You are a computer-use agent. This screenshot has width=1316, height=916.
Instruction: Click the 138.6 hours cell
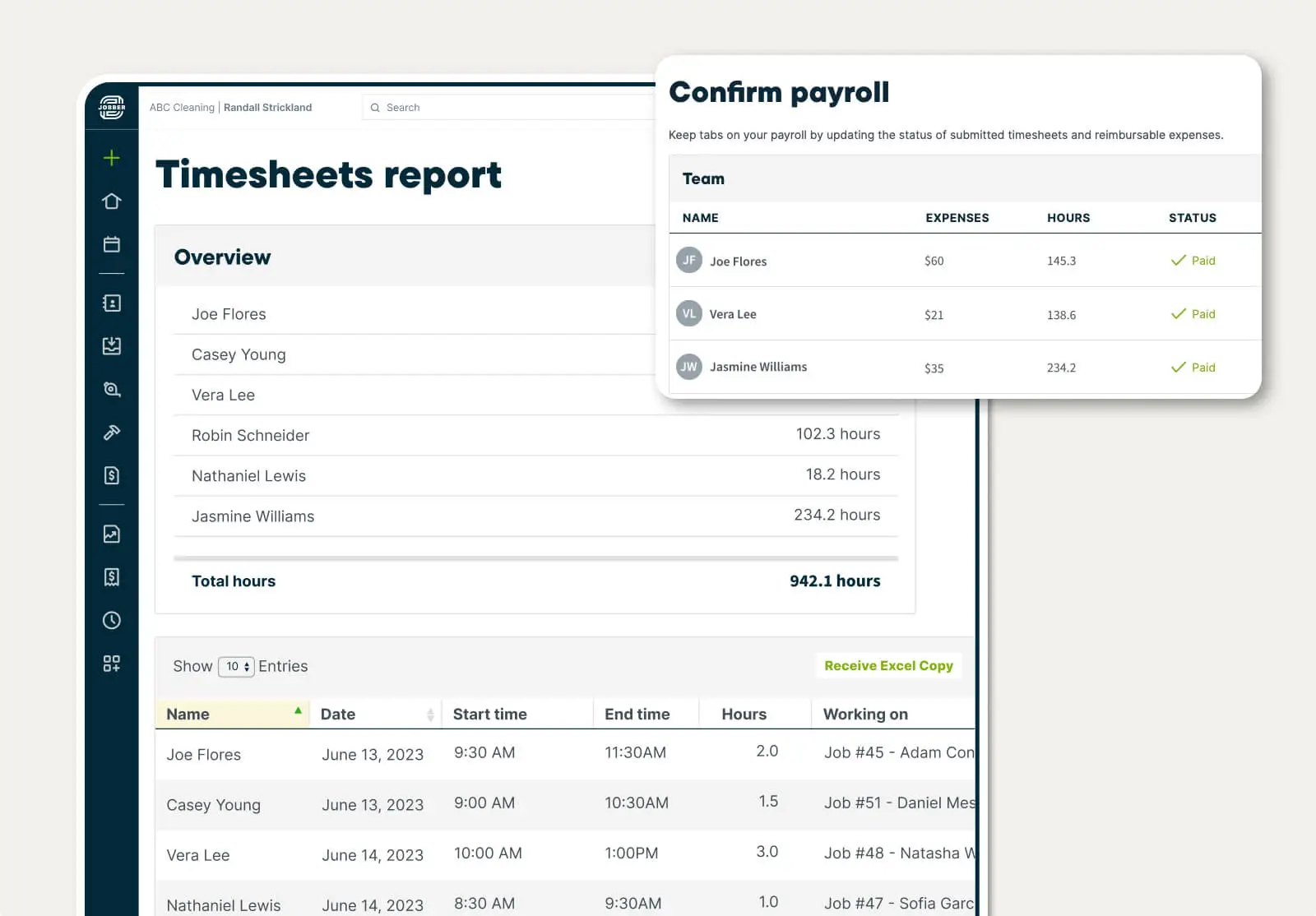click(x=1061, y=315)
